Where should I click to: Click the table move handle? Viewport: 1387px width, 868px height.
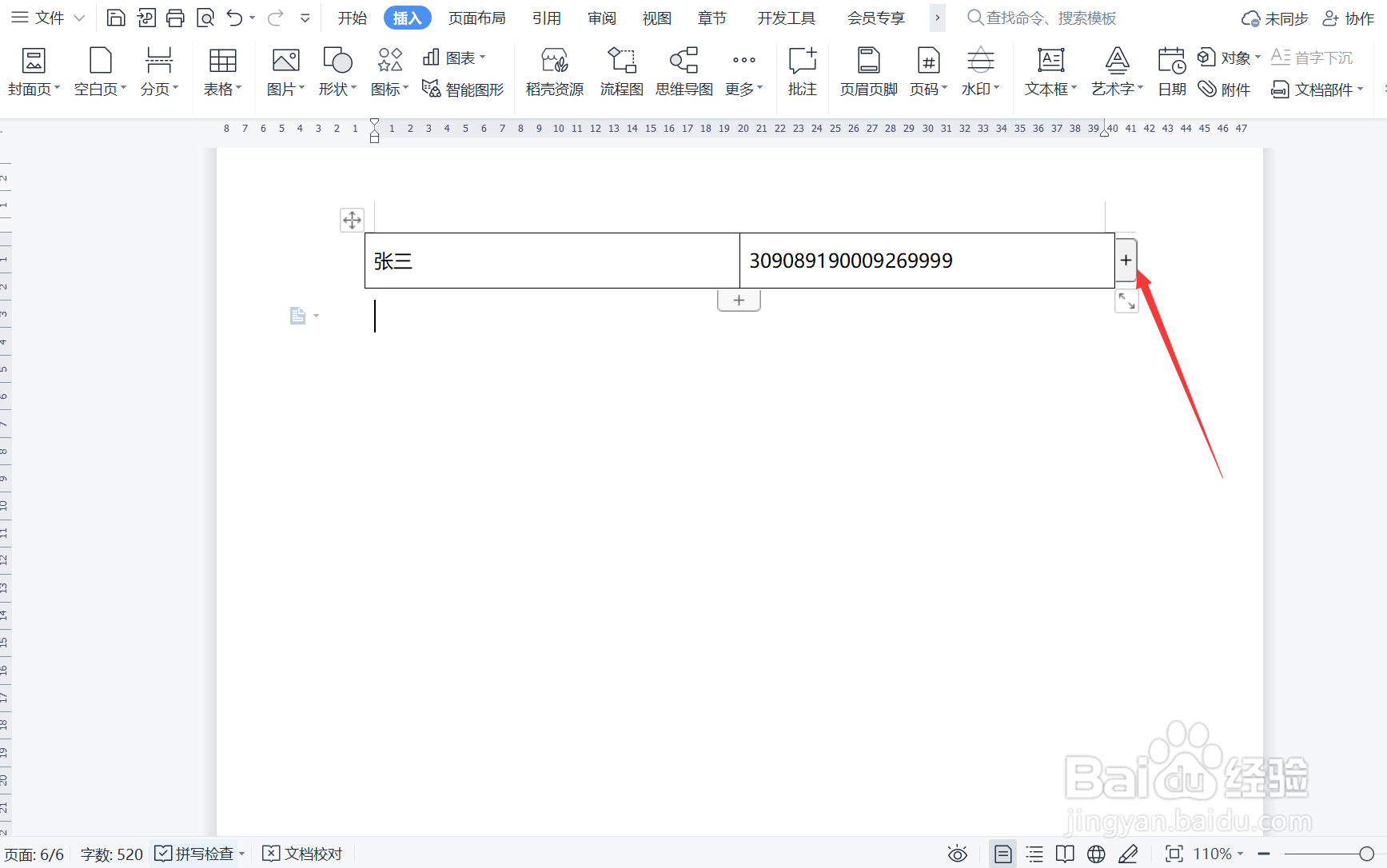pyautogui.click(x=352, y=220)
